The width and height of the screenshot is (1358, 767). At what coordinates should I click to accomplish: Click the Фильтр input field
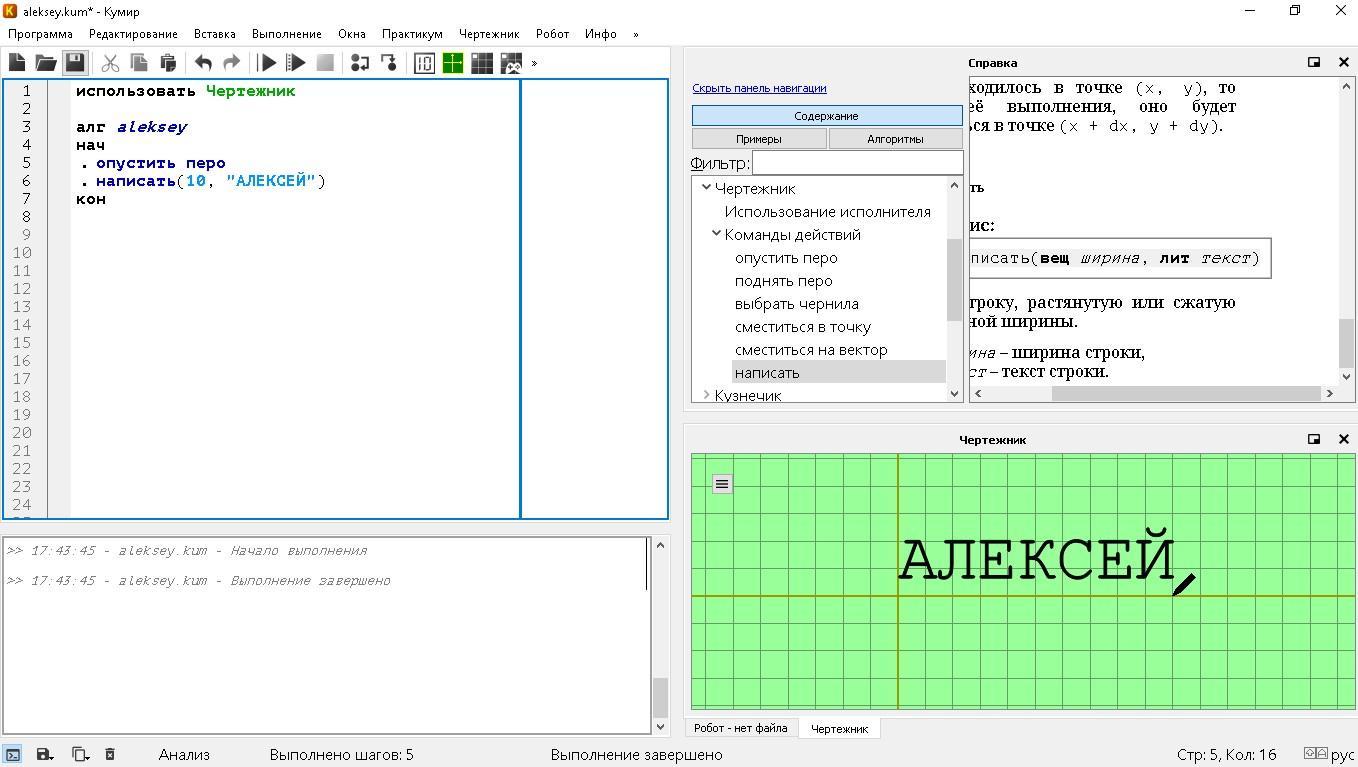point(857,163)
